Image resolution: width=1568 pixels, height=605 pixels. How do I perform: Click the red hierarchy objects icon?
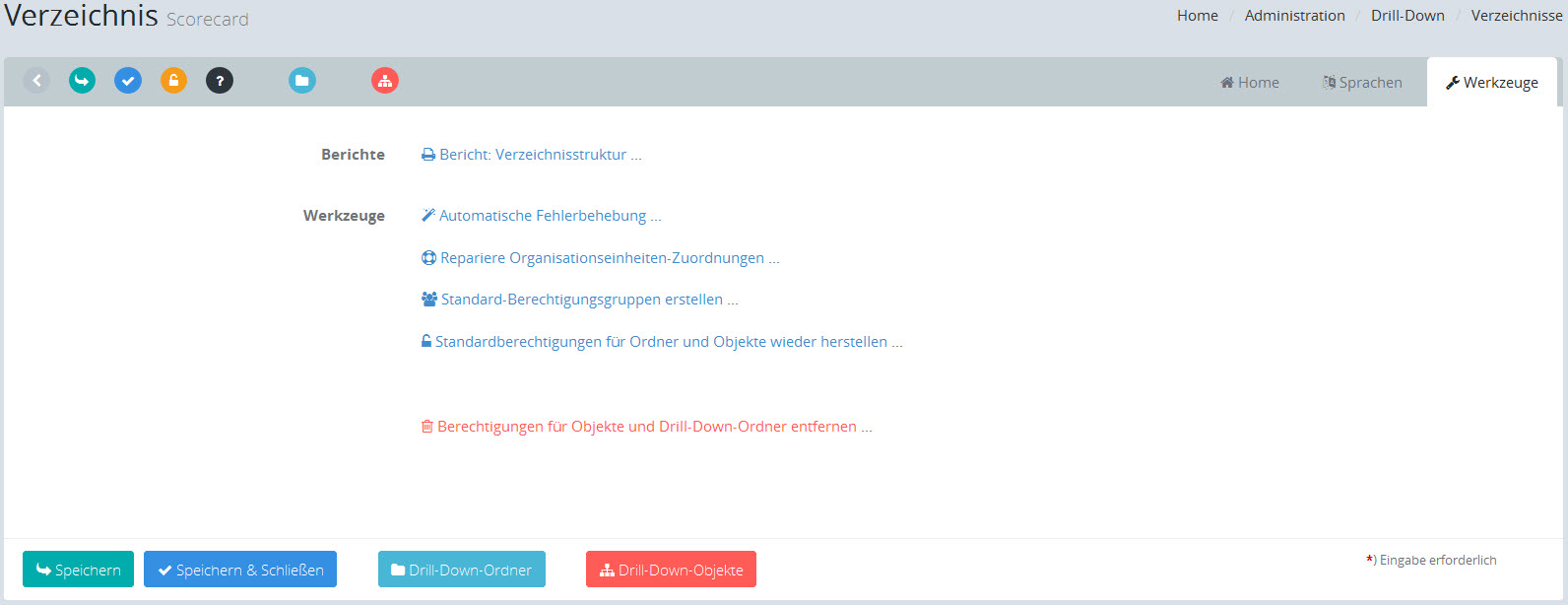(385, 81)
